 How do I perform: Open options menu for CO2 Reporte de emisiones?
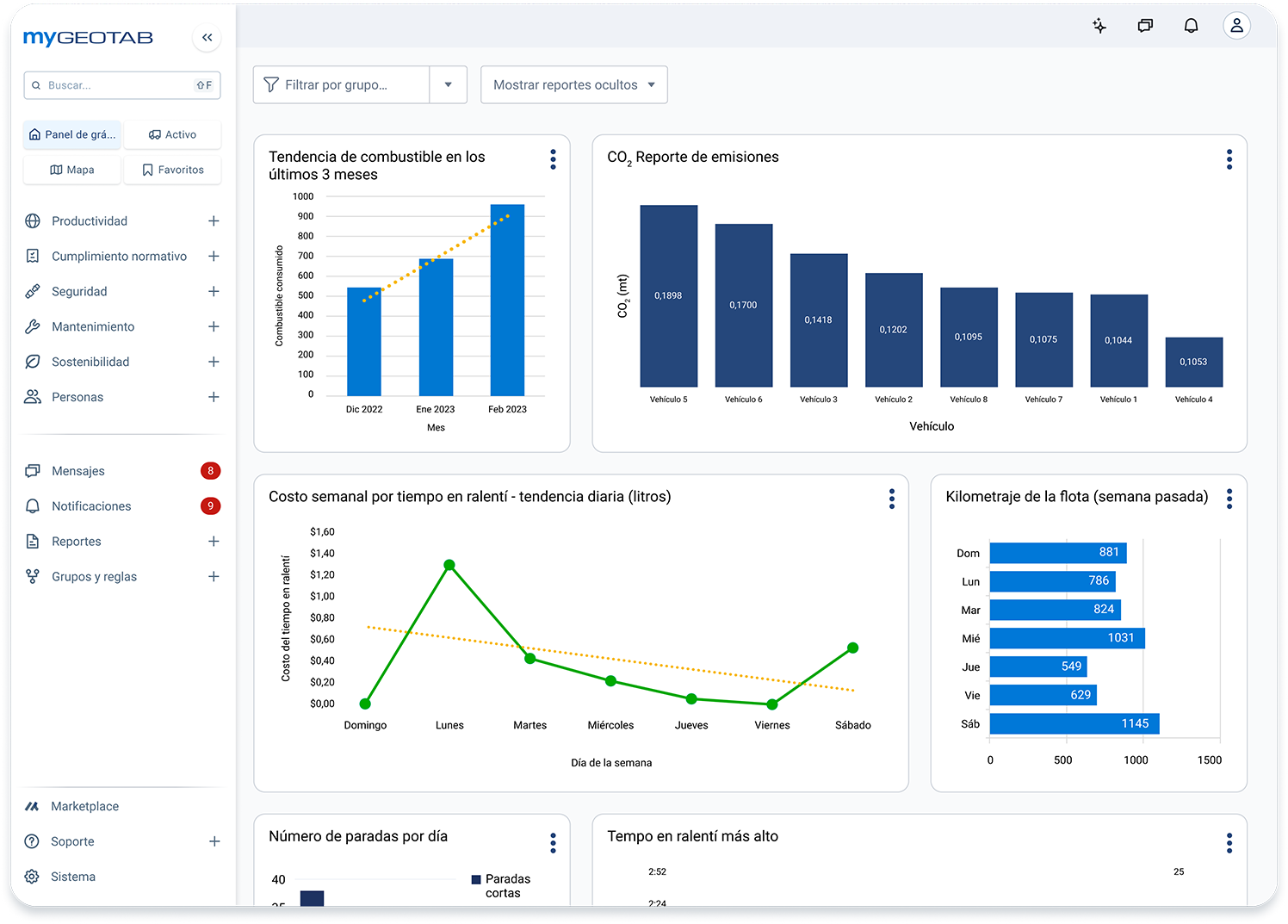pyautogui.click(x=1229, y=159)
